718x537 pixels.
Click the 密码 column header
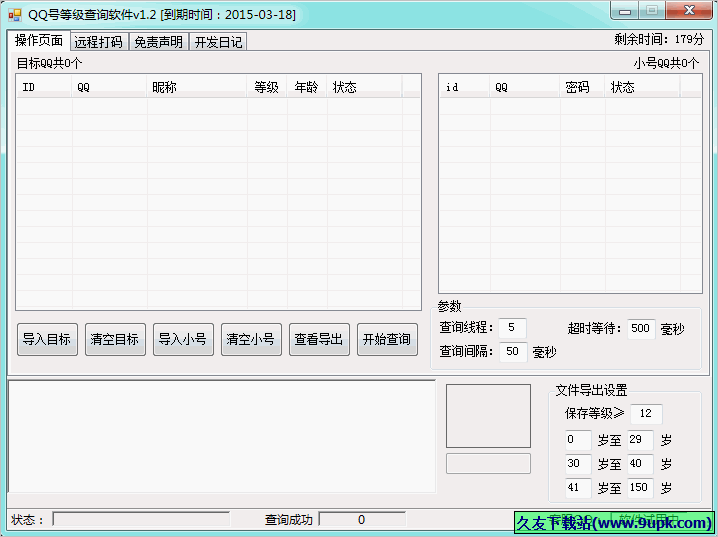point(583,87)
